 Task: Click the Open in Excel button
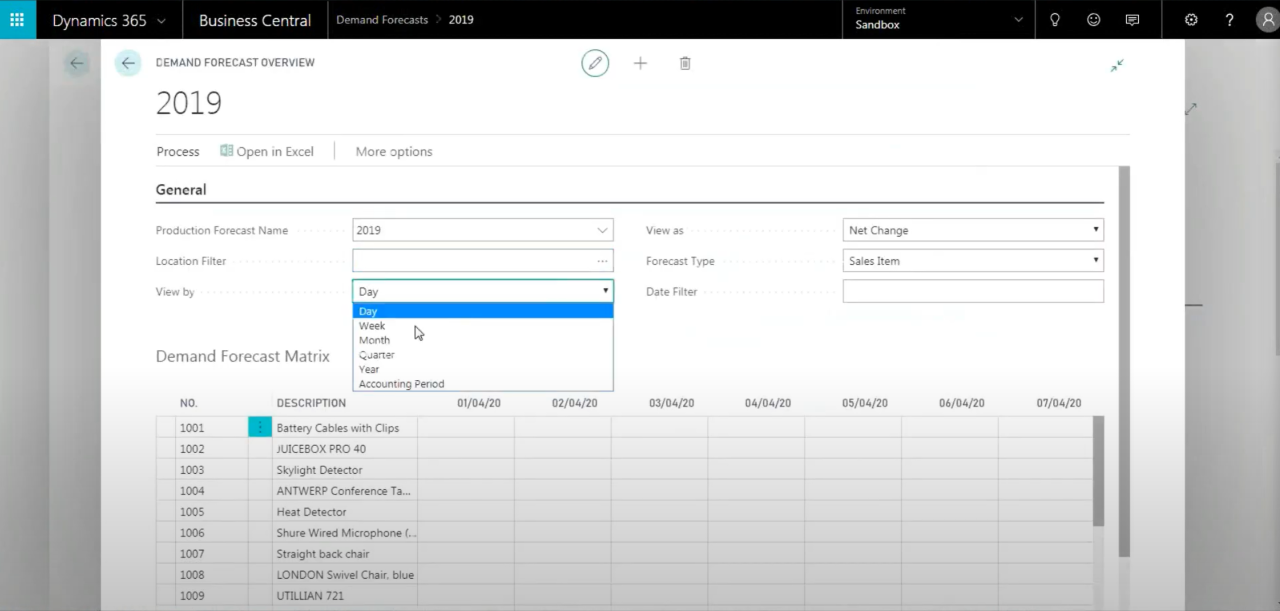click(267, 151)
